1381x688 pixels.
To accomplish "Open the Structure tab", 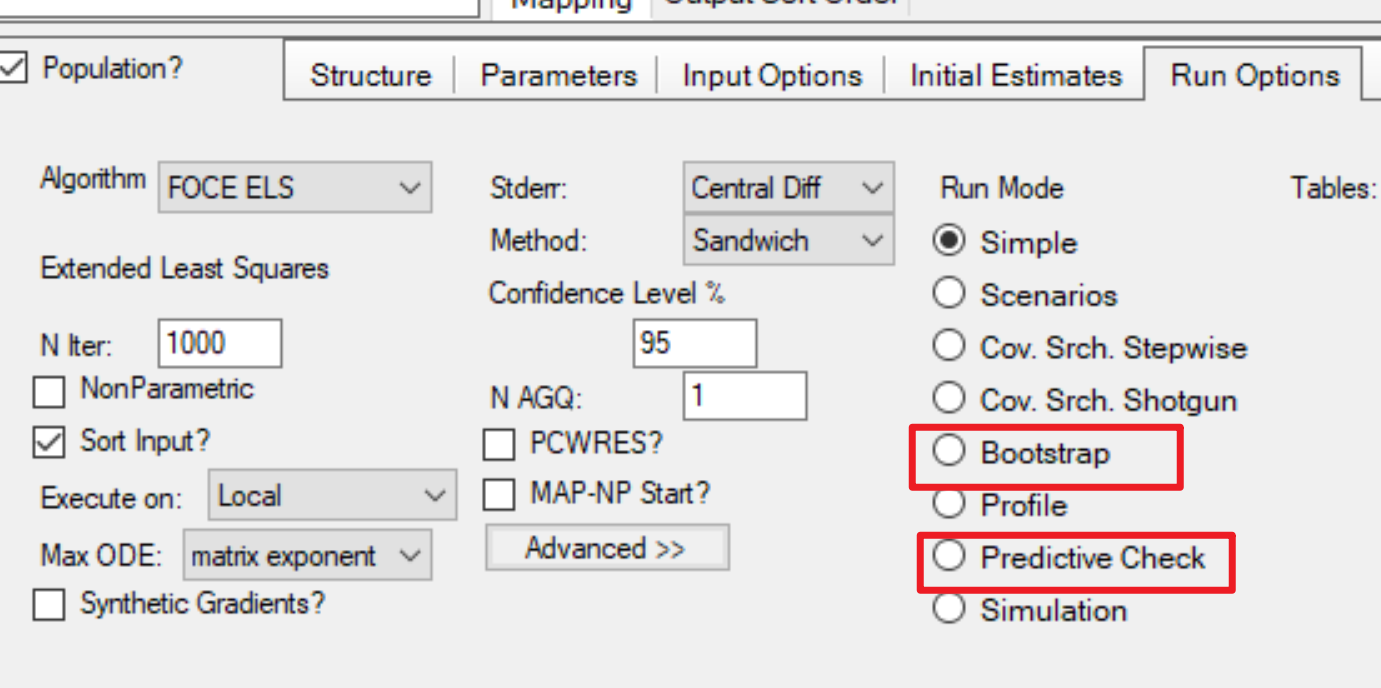I will [x=370, y=76].
